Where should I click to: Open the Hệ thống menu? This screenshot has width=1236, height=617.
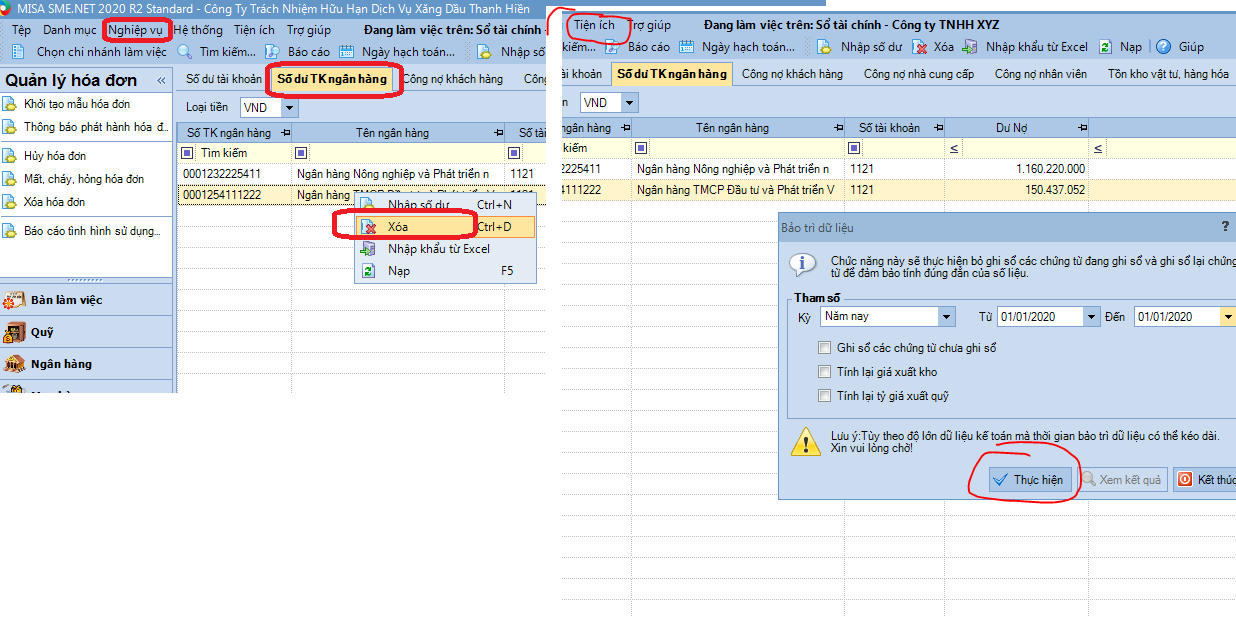coord(198,30)
